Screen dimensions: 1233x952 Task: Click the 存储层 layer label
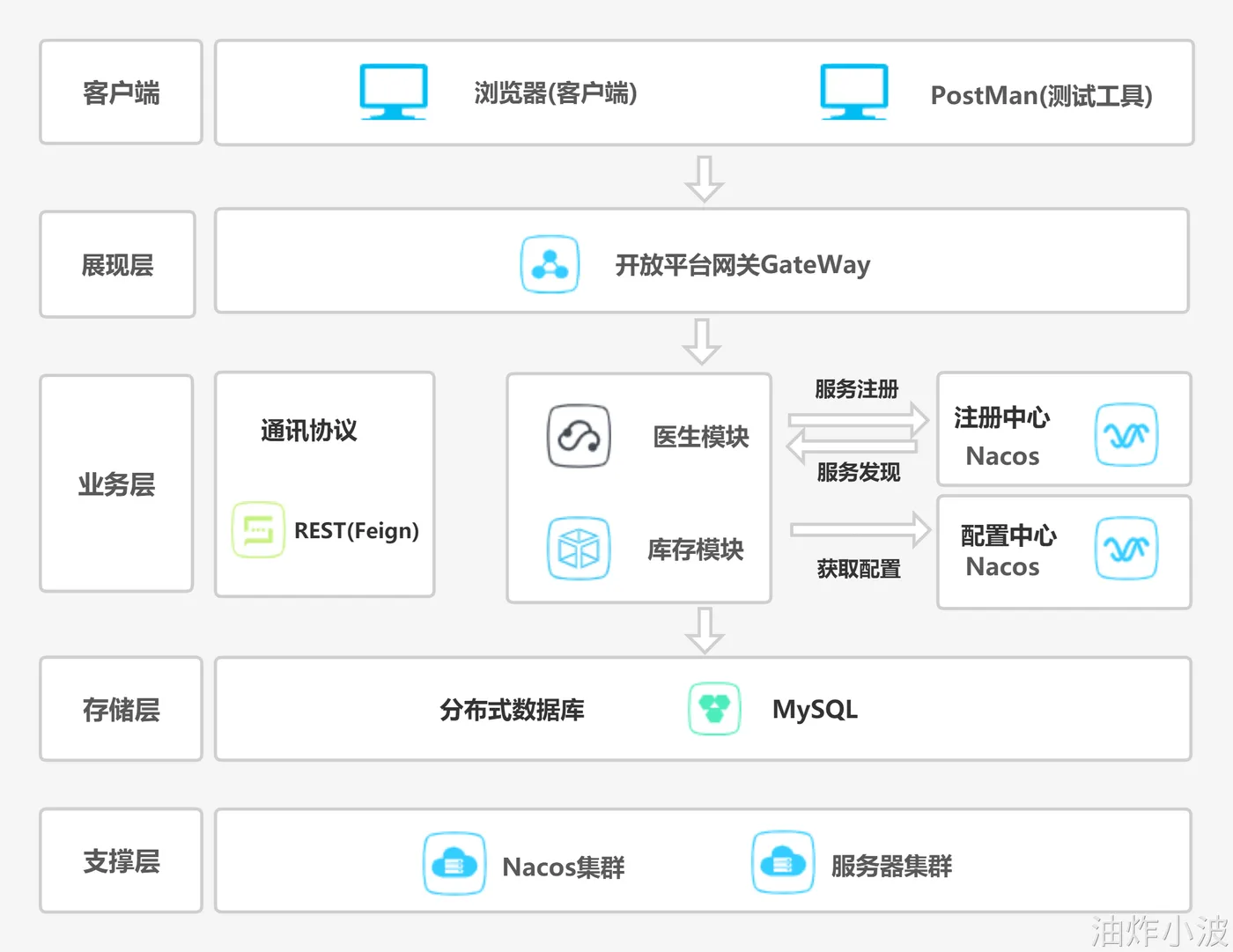pos(122,709)
